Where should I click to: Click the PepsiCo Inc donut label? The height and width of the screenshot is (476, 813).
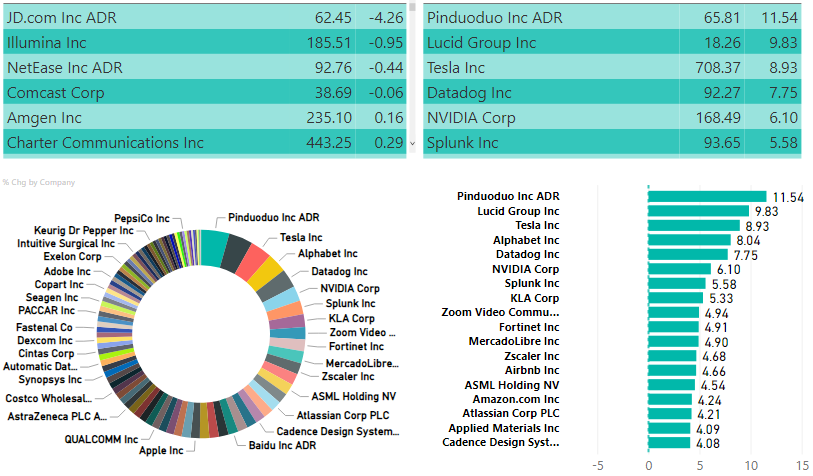click(x=142, y=219)
